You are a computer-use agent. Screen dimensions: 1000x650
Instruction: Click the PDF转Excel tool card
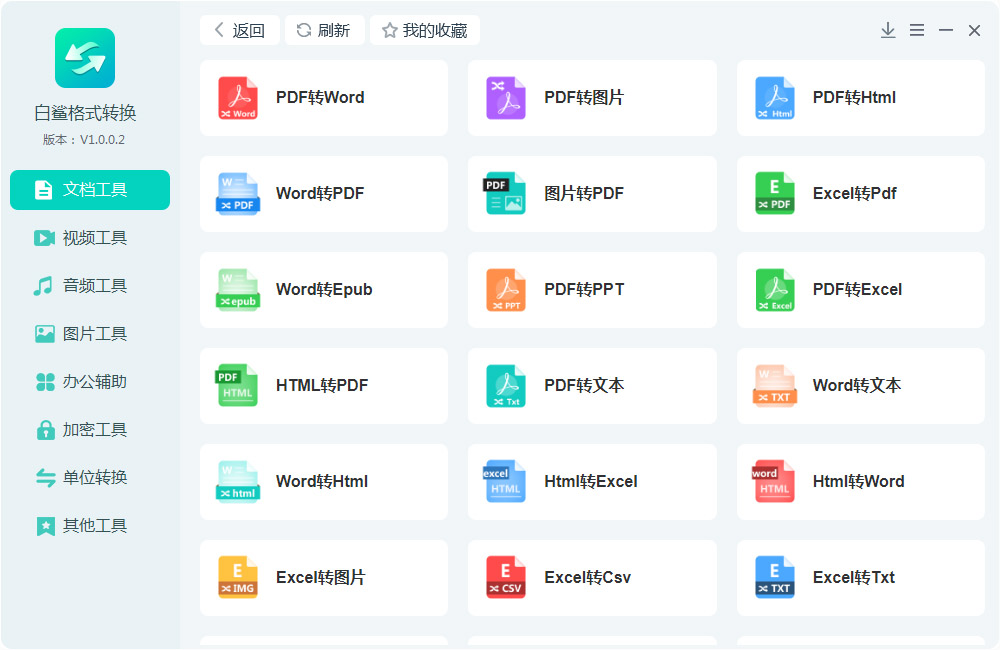[860, 290]
